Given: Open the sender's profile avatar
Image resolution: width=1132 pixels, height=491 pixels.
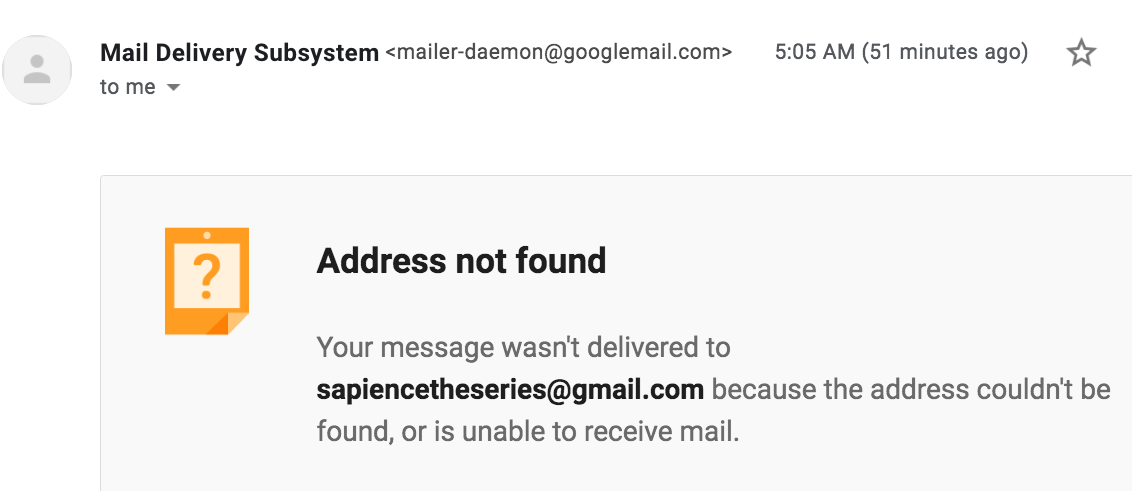Looking at the screenshot, I should (37, 70).
